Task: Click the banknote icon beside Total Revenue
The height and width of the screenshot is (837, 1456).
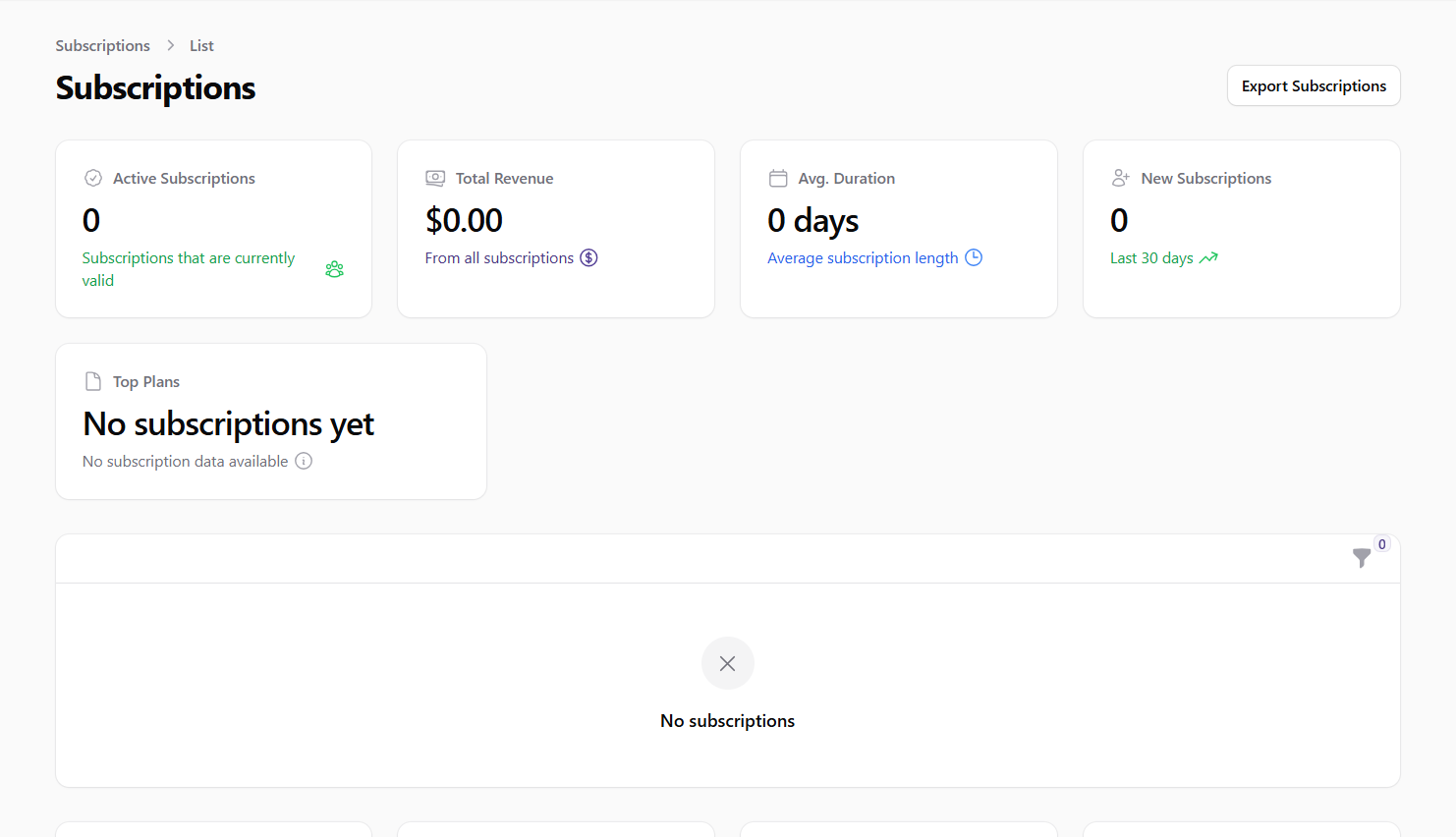Action: (435, 178)
